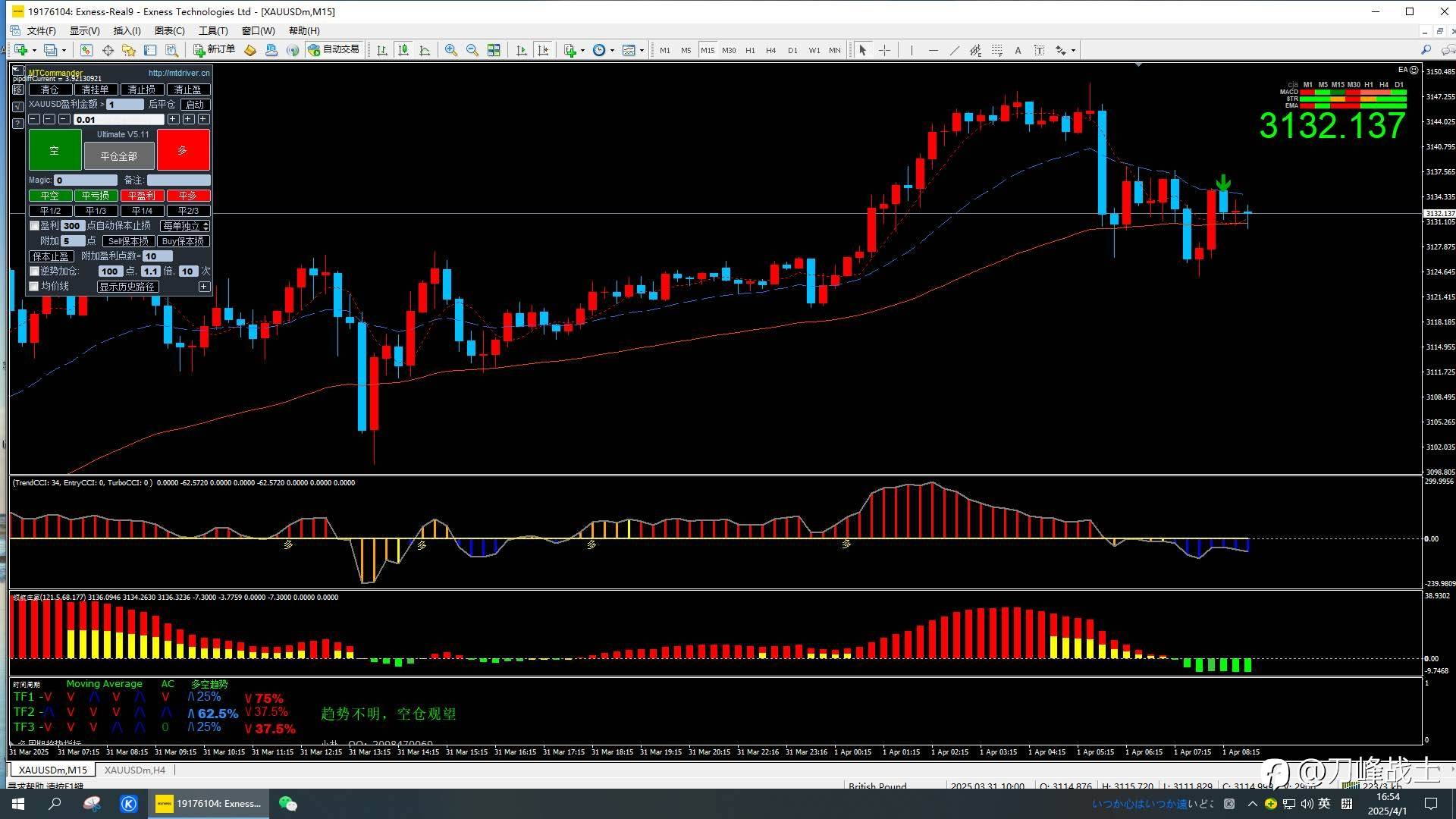Enable the 盈利 auto breakeven checkbox
Viewport: 1456px width, 819px height.
point(34,225)
